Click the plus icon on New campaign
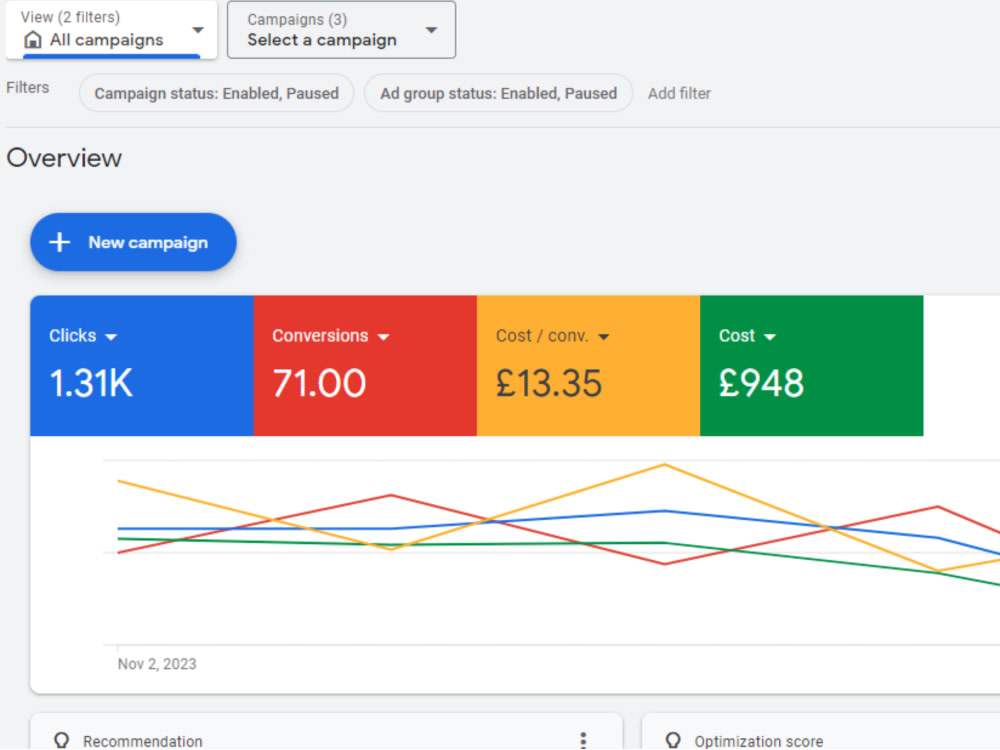1000x750 pixels. (x=60, y=242)
